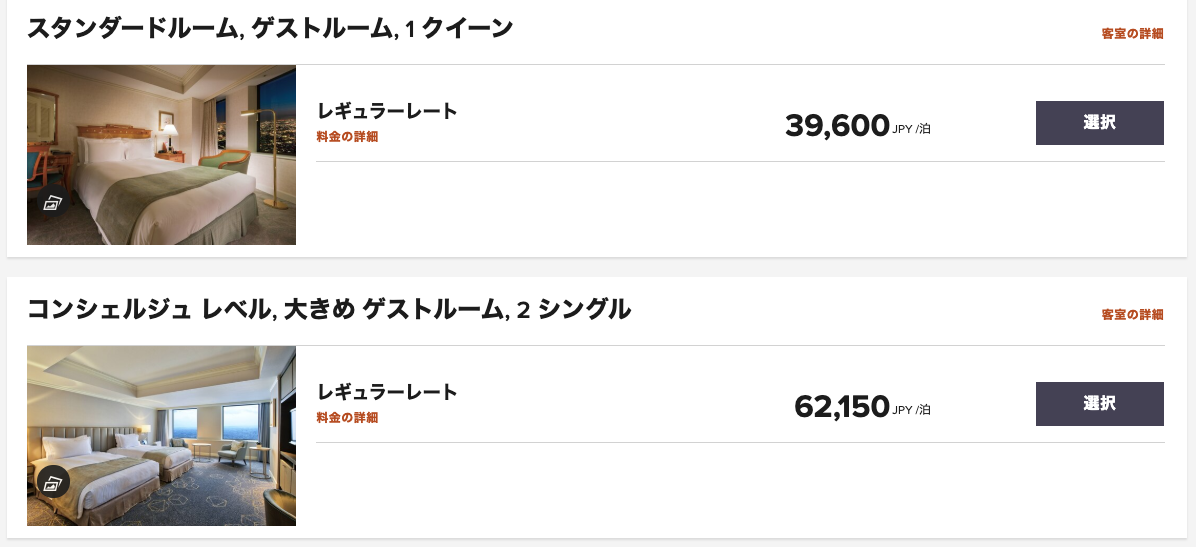Screen dimensions: 1196x547
Task: View 料金の詳細 for the 39,600 JPY rate
Action: [347, 136]
